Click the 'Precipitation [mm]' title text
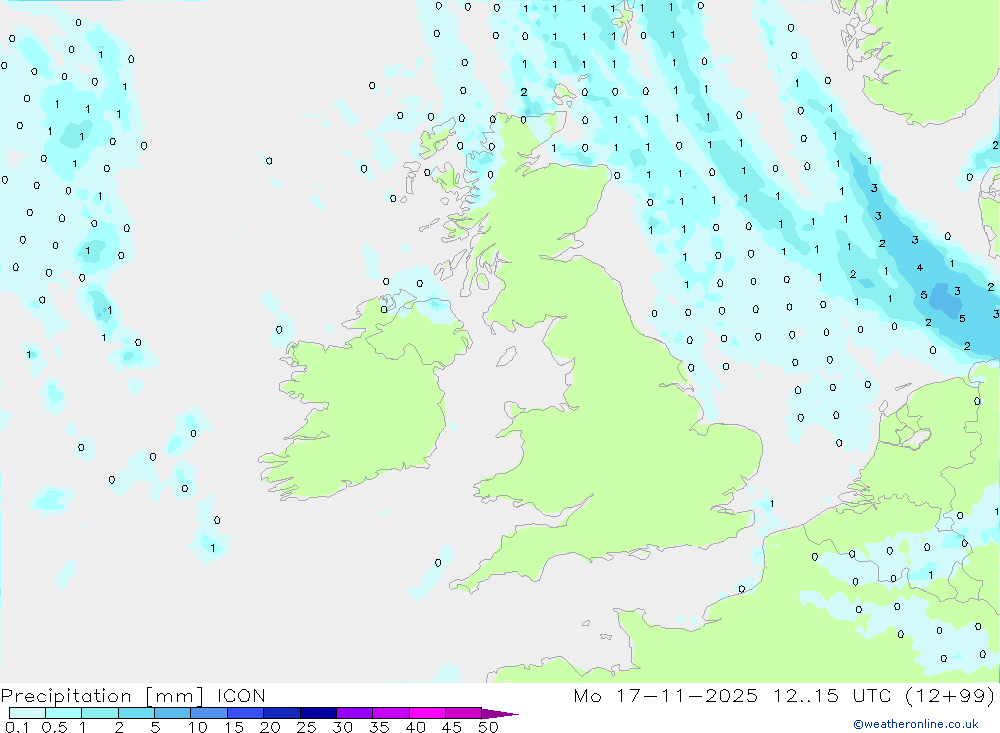 click(x=102, y=696)
